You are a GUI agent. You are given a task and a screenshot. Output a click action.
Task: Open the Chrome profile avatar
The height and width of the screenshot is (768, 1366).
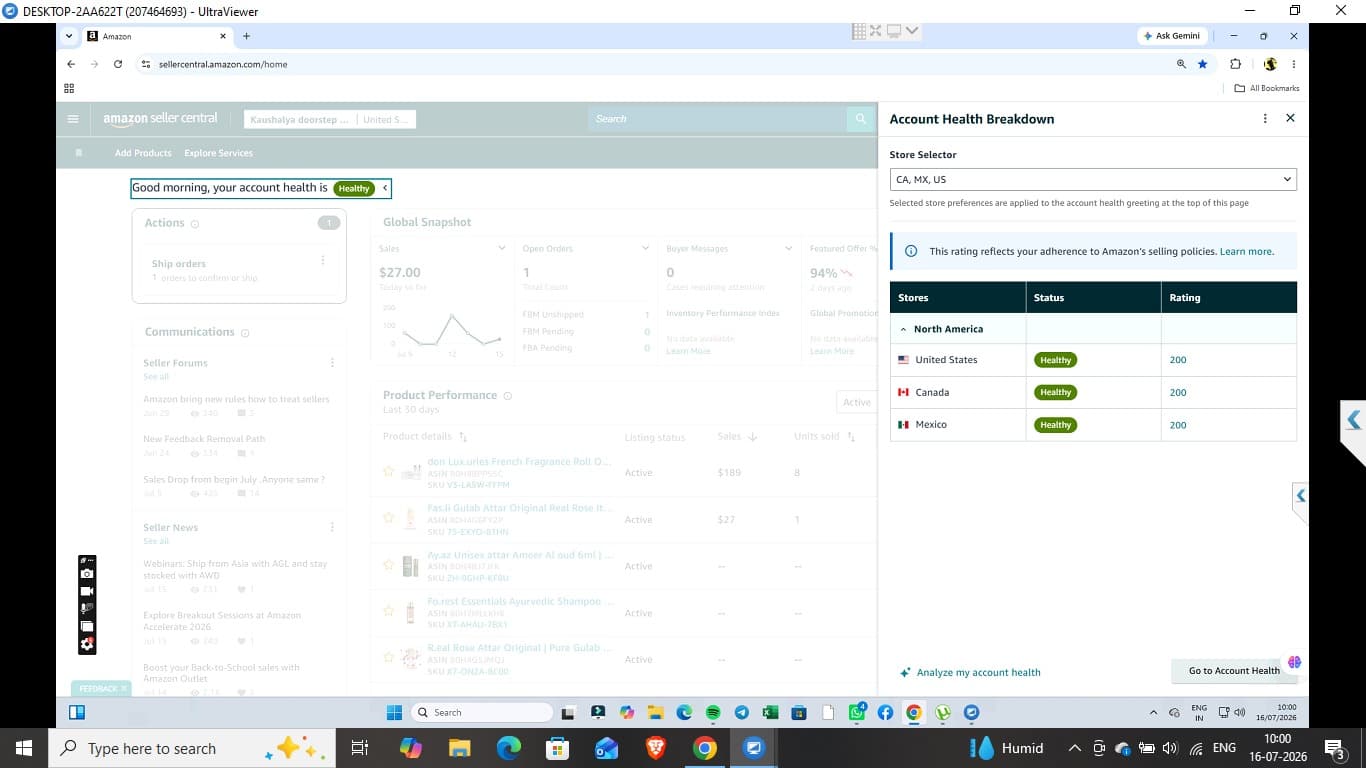point(1270,64)
